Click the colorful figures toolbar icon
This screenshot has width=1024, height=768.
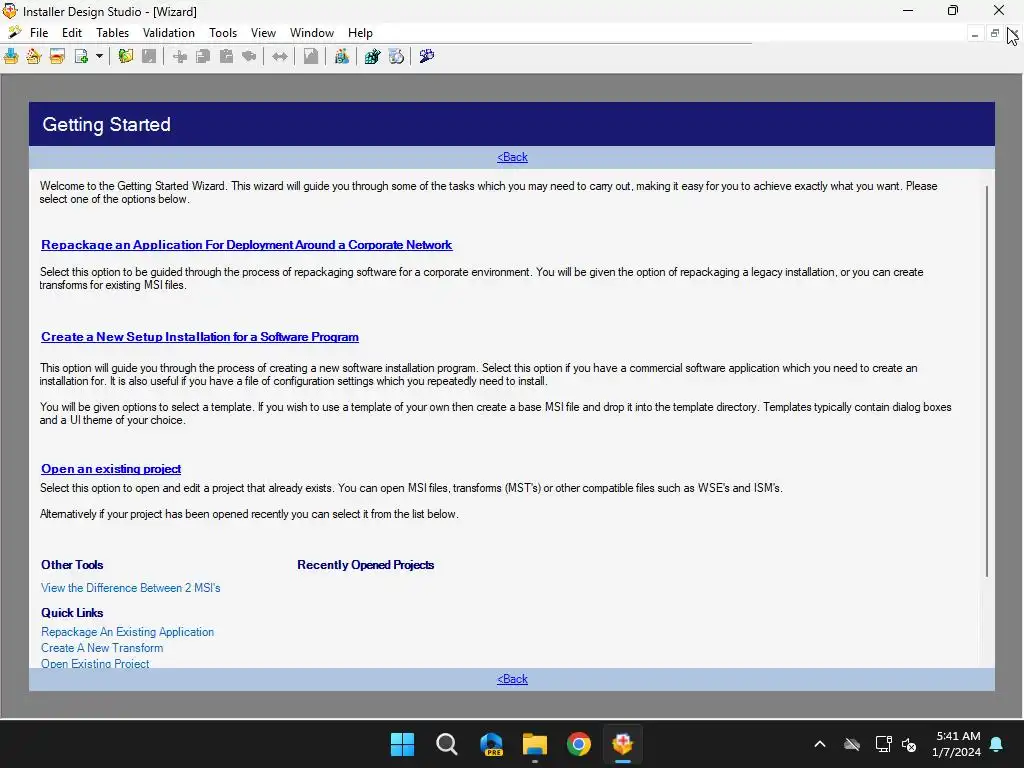point(342,57)
